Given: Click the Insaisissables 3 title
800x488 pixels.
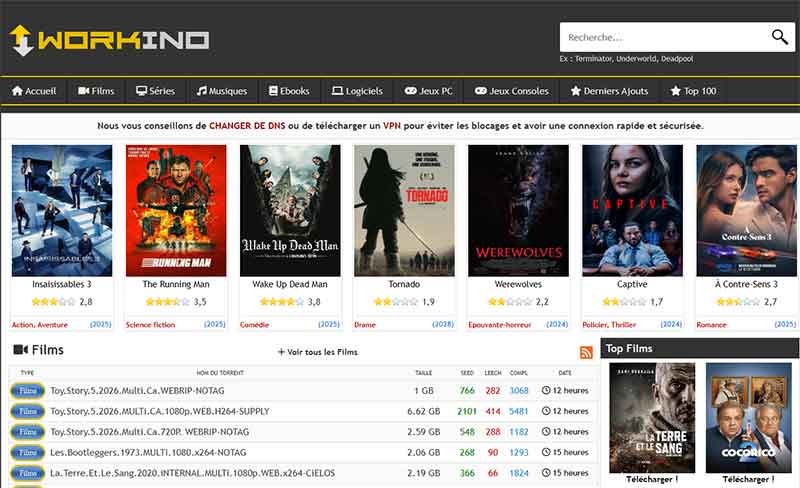Looking at the screenshot, I should [x=62, y=284].
